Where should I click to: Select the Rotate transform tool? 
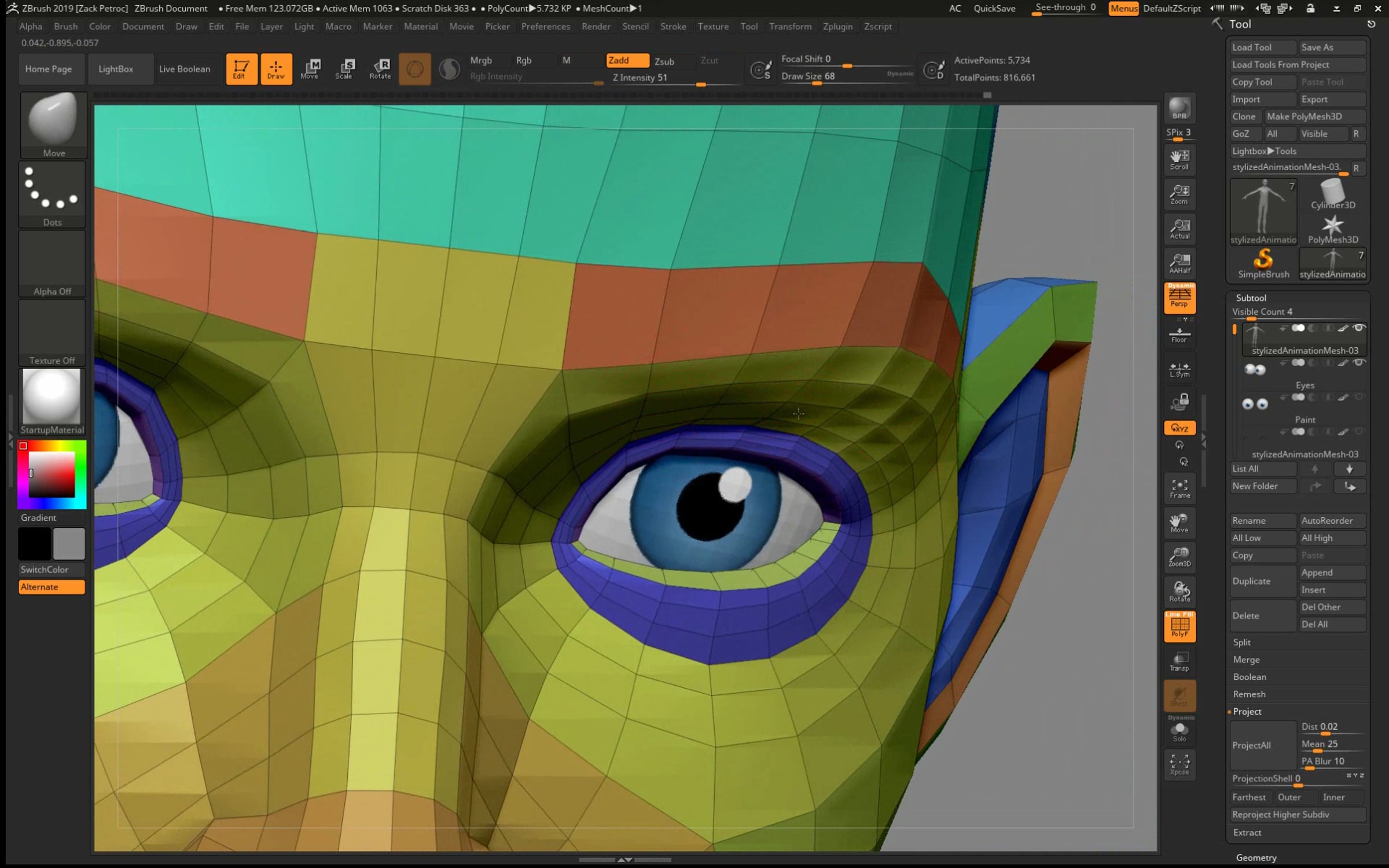coord(380,68)
